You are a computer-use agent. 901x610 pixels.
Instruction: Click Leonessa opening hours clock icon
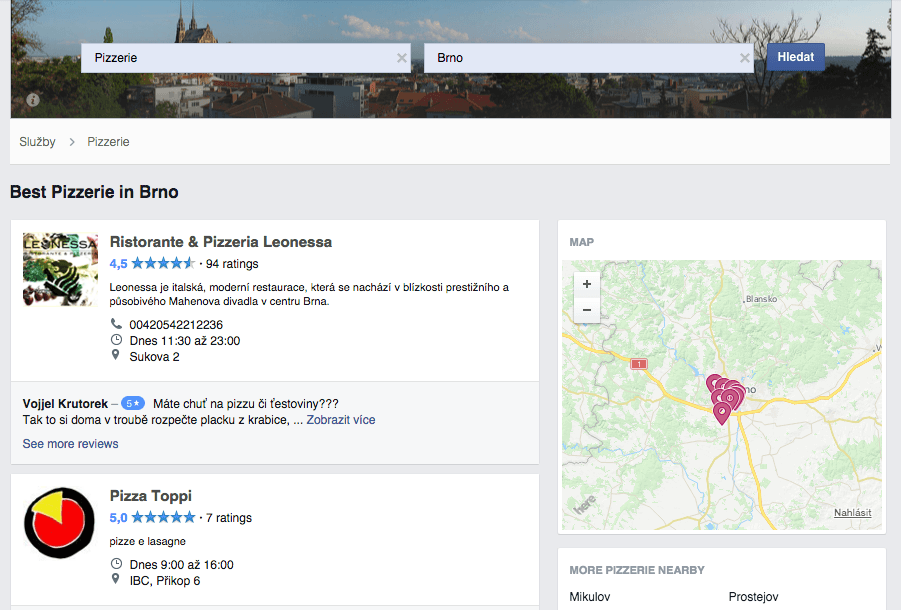point(116,339)
